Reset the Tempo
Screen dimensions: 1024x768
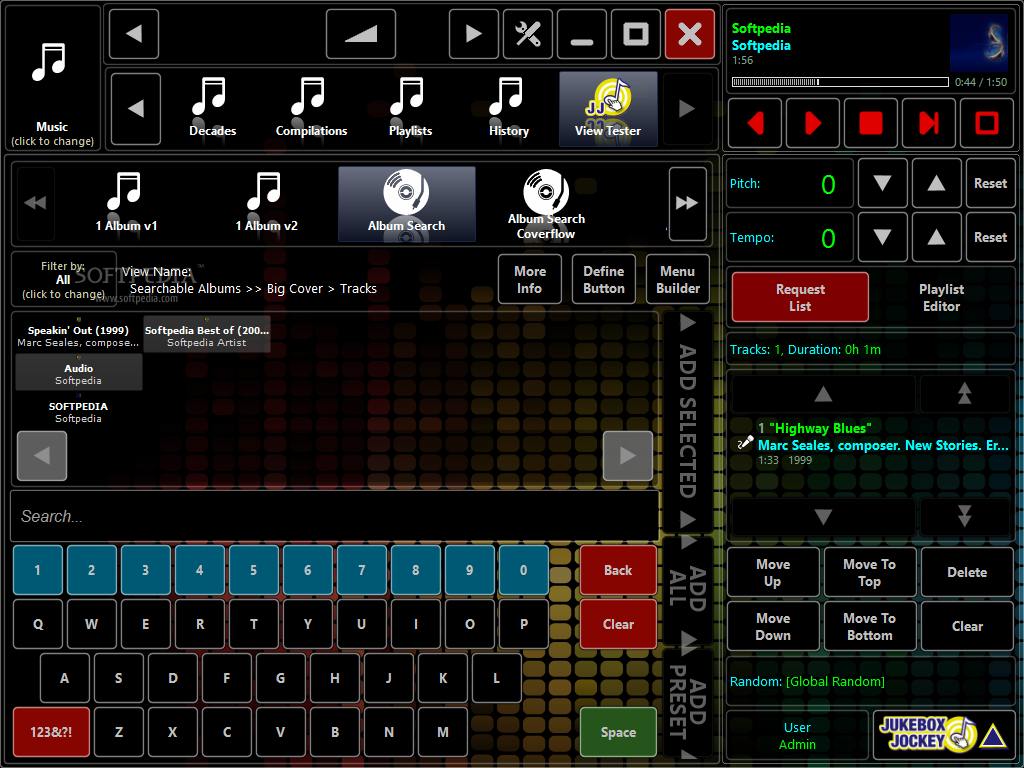pos(990,237)
